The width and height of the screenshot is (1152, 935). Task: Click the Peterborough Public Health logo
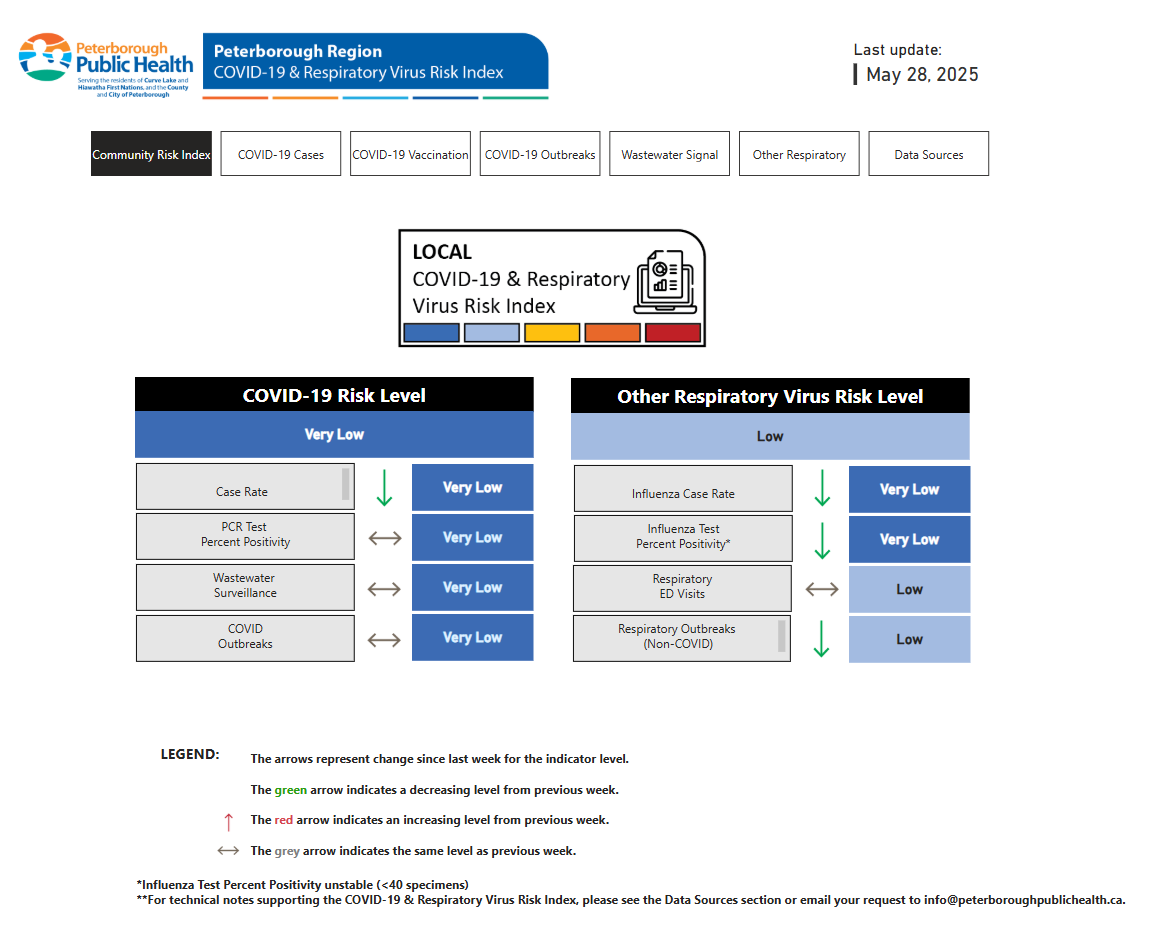point(106,65)
